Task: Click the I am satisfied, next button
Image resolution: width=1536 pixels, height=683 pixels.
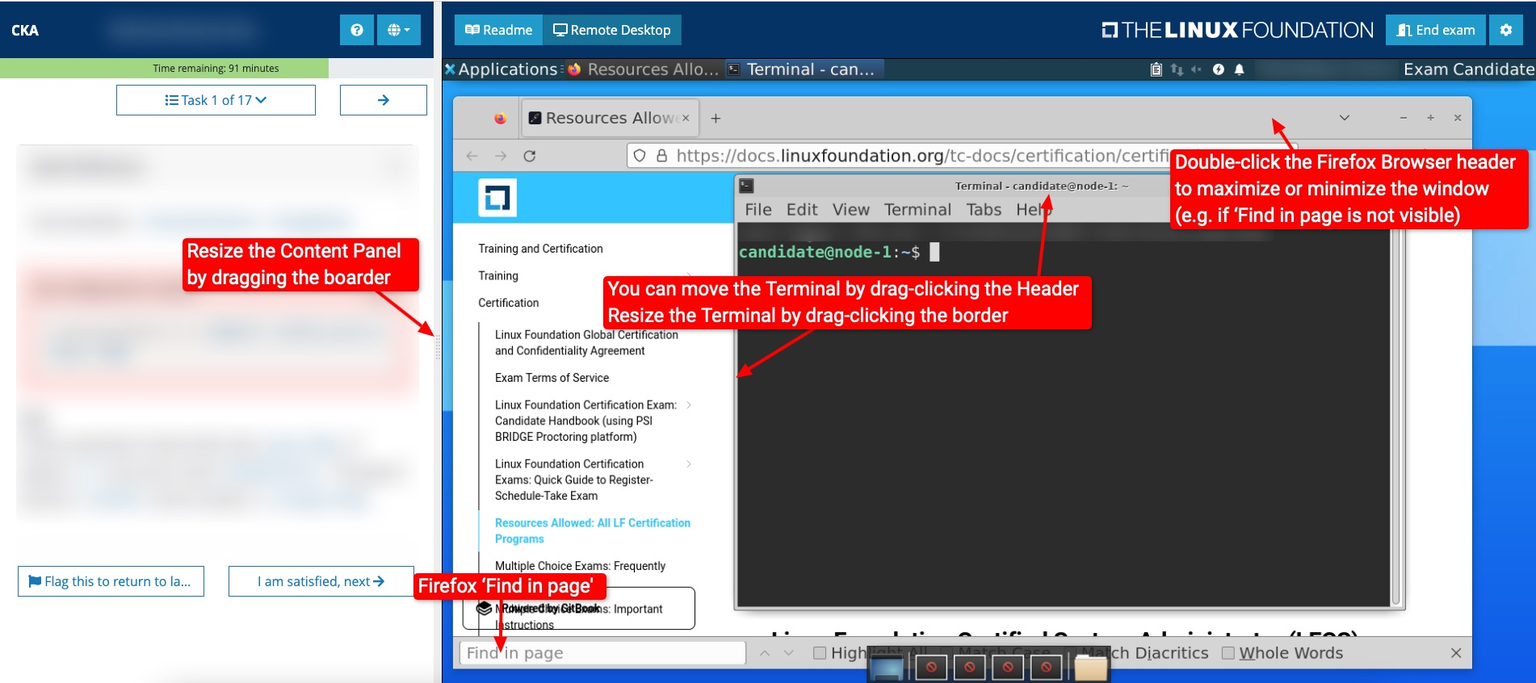Action: coord(321,581)
